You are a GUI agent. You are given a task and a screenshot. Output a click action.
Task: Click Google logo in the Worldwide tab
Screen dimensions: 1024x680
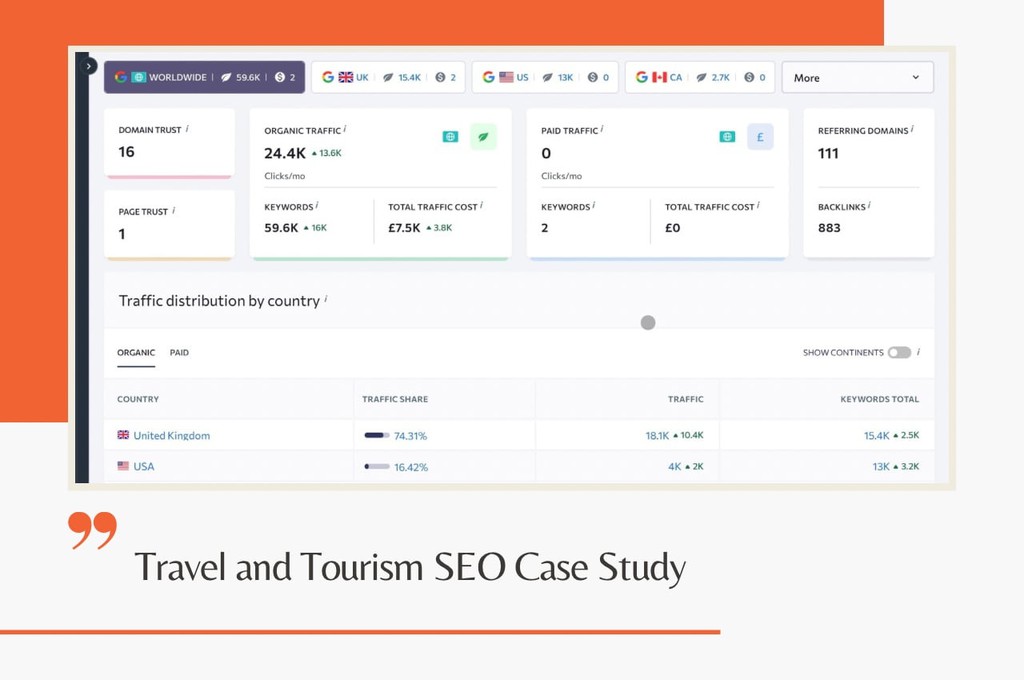[x=121, y=77]
